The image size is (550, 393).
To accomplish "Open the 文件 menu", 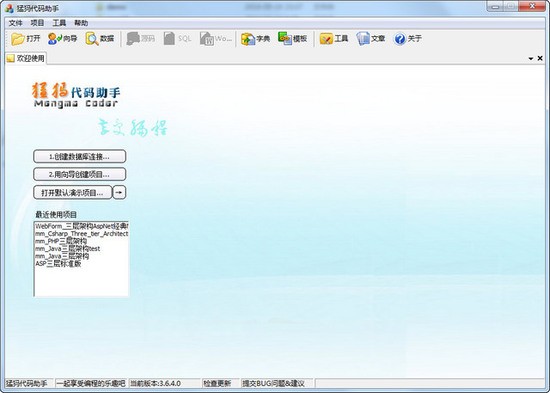I will click(x=15, y=23).
